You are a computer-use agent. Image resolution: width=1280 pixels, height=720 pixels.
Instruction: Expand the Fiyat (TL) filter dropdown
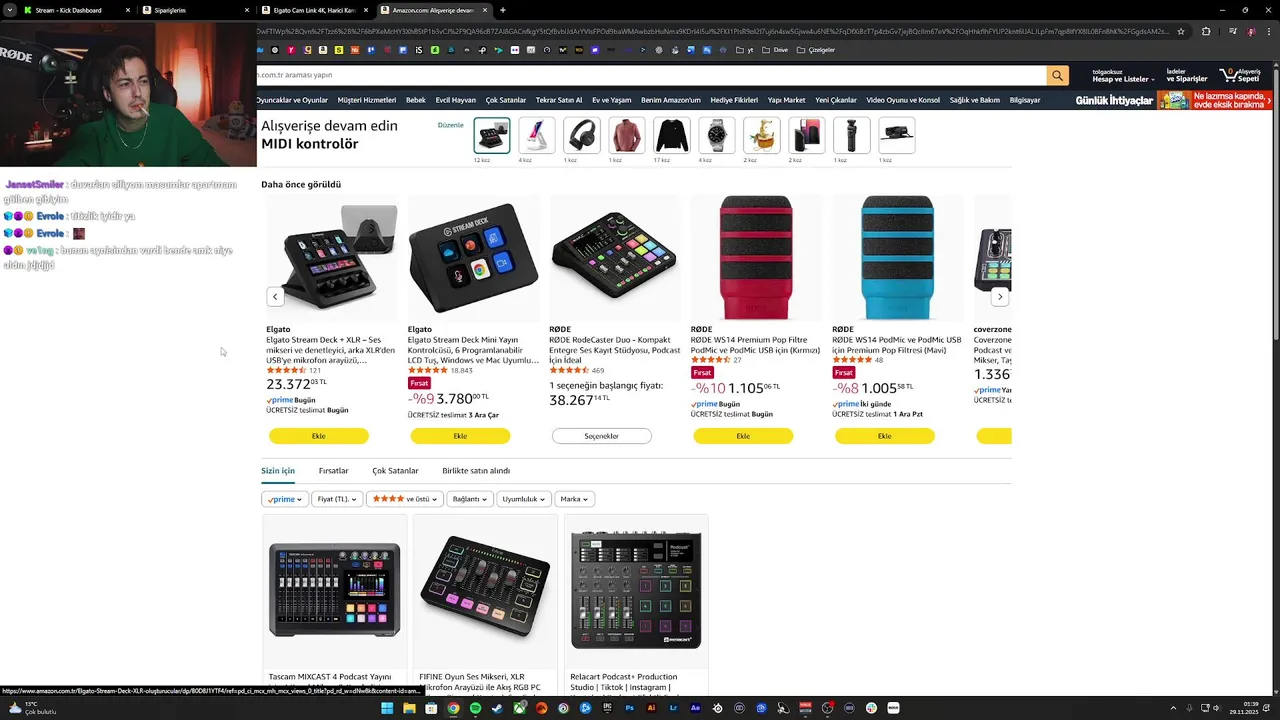tap(336, 499)
